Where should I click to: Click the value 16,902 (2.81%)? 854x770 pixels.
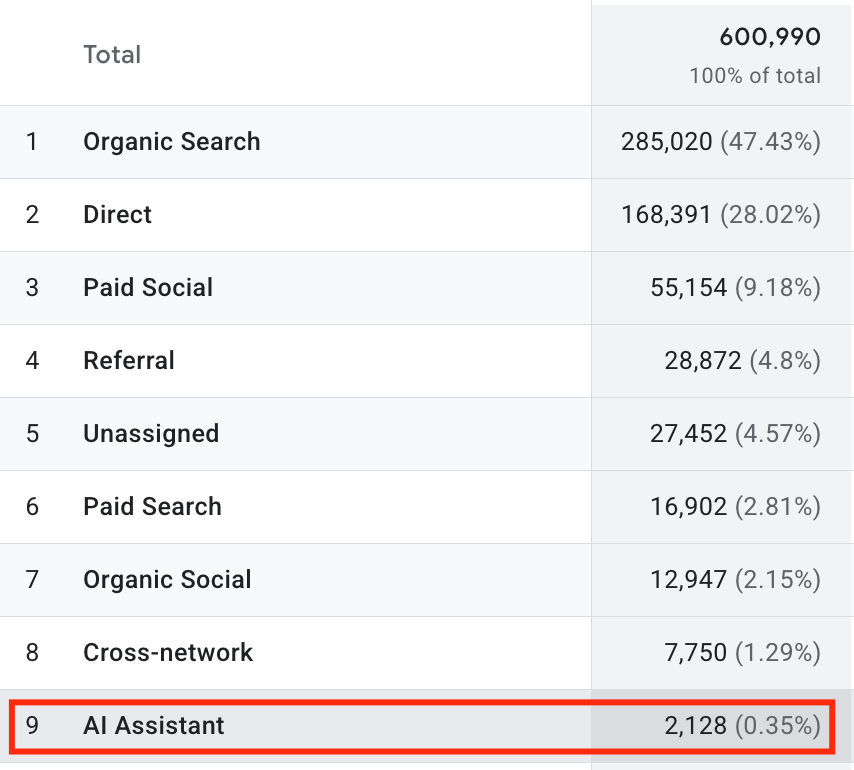coord(735,506)
